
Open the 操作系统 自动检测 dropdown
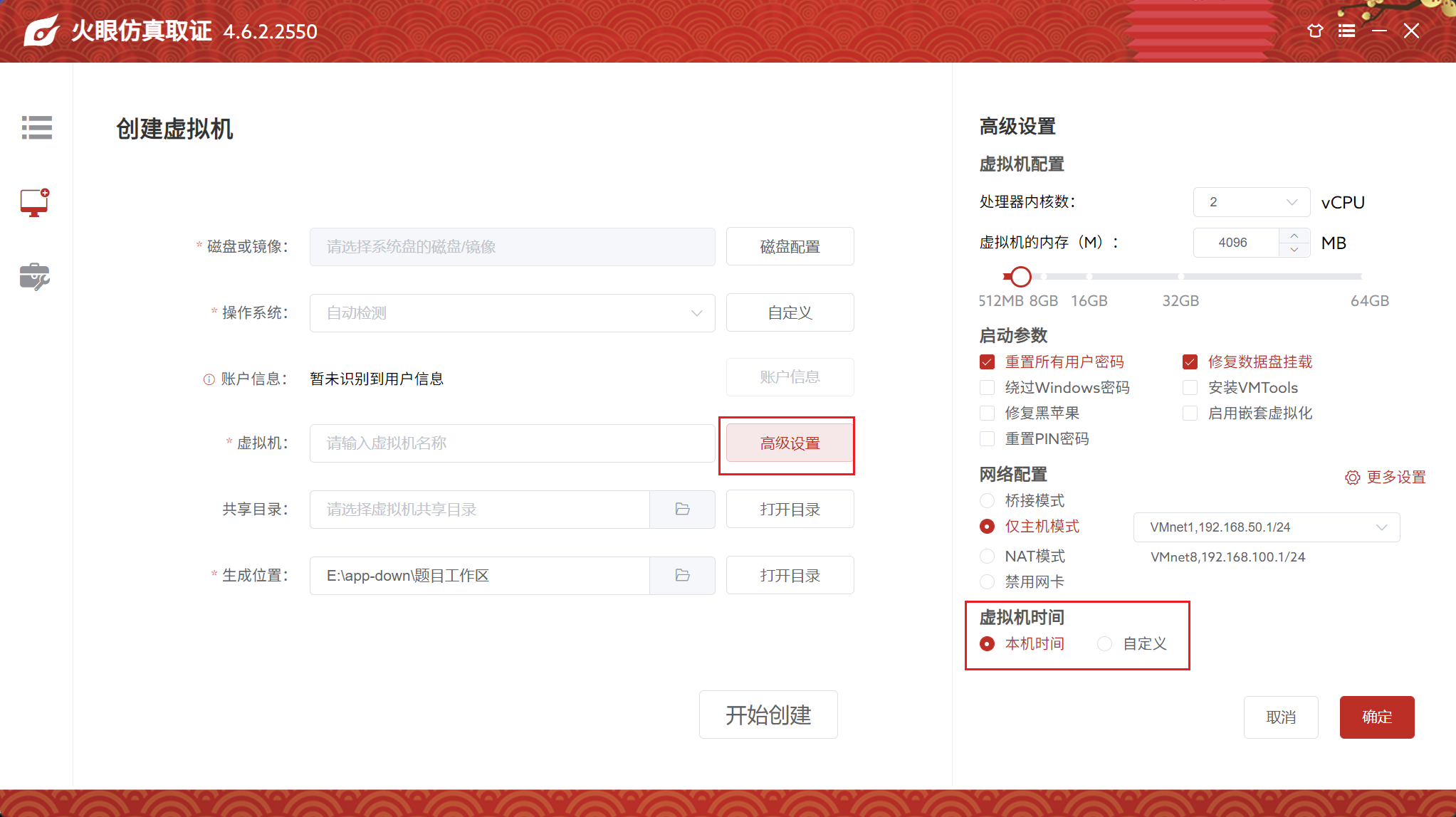point(512,313)
